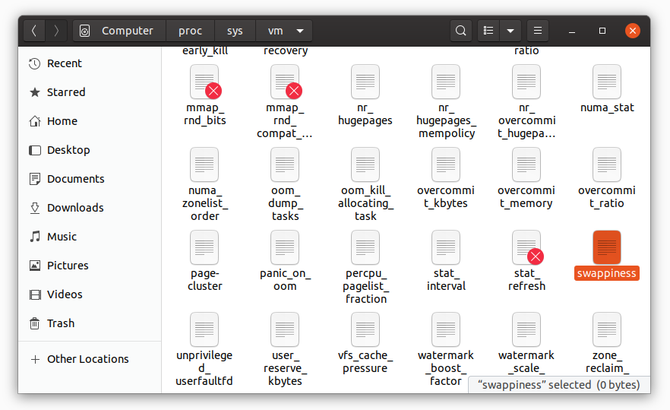Open Music from the sidebar
670x410 pixels.
tap(90, 237)
